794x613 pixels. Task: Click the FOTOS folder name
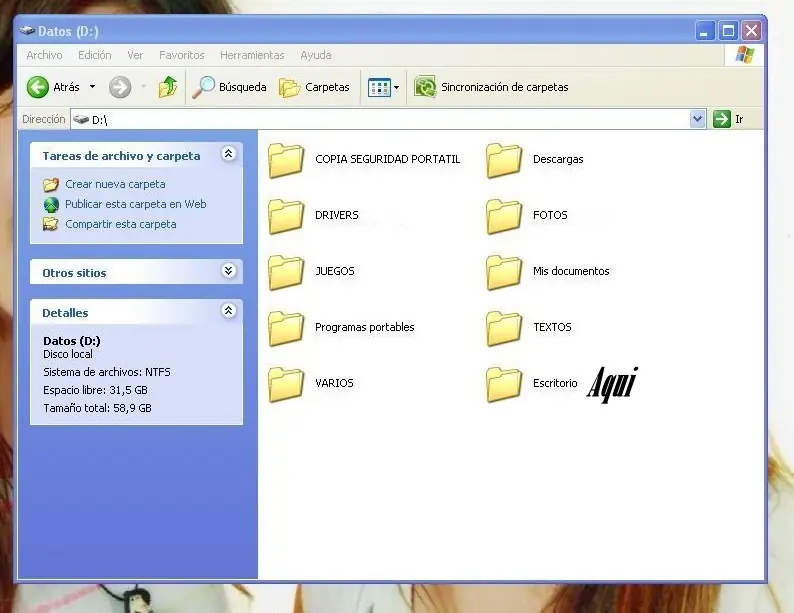tap(550, 215)
